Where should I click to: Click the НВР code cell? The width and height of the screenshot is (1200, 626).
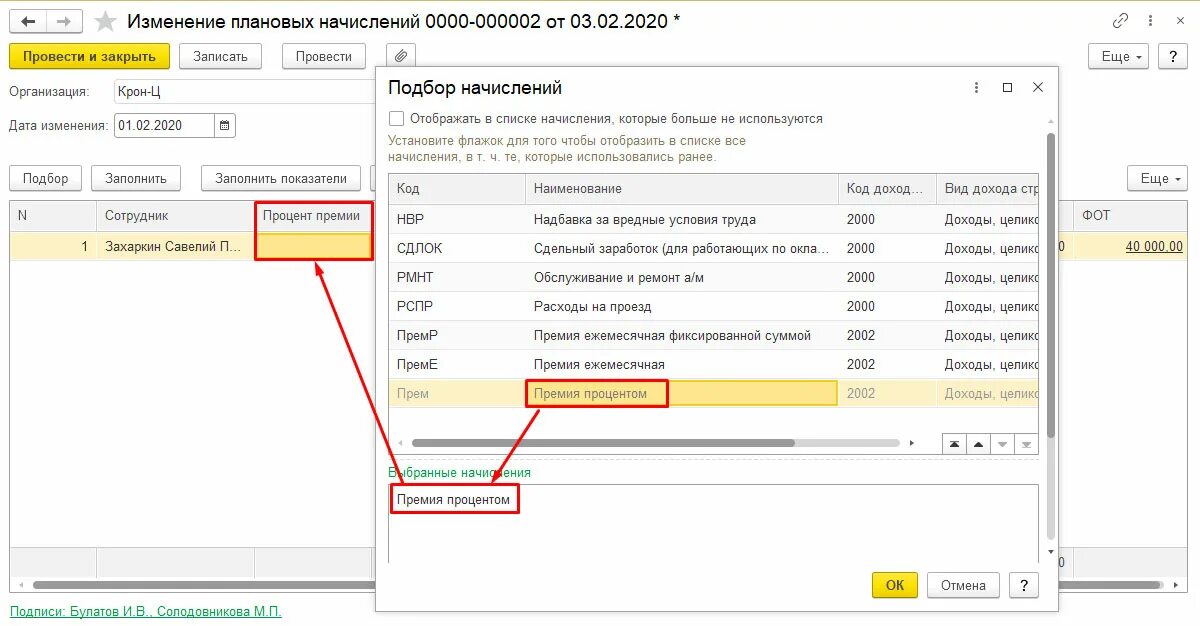pyautogui.click(x=457, y=220)
